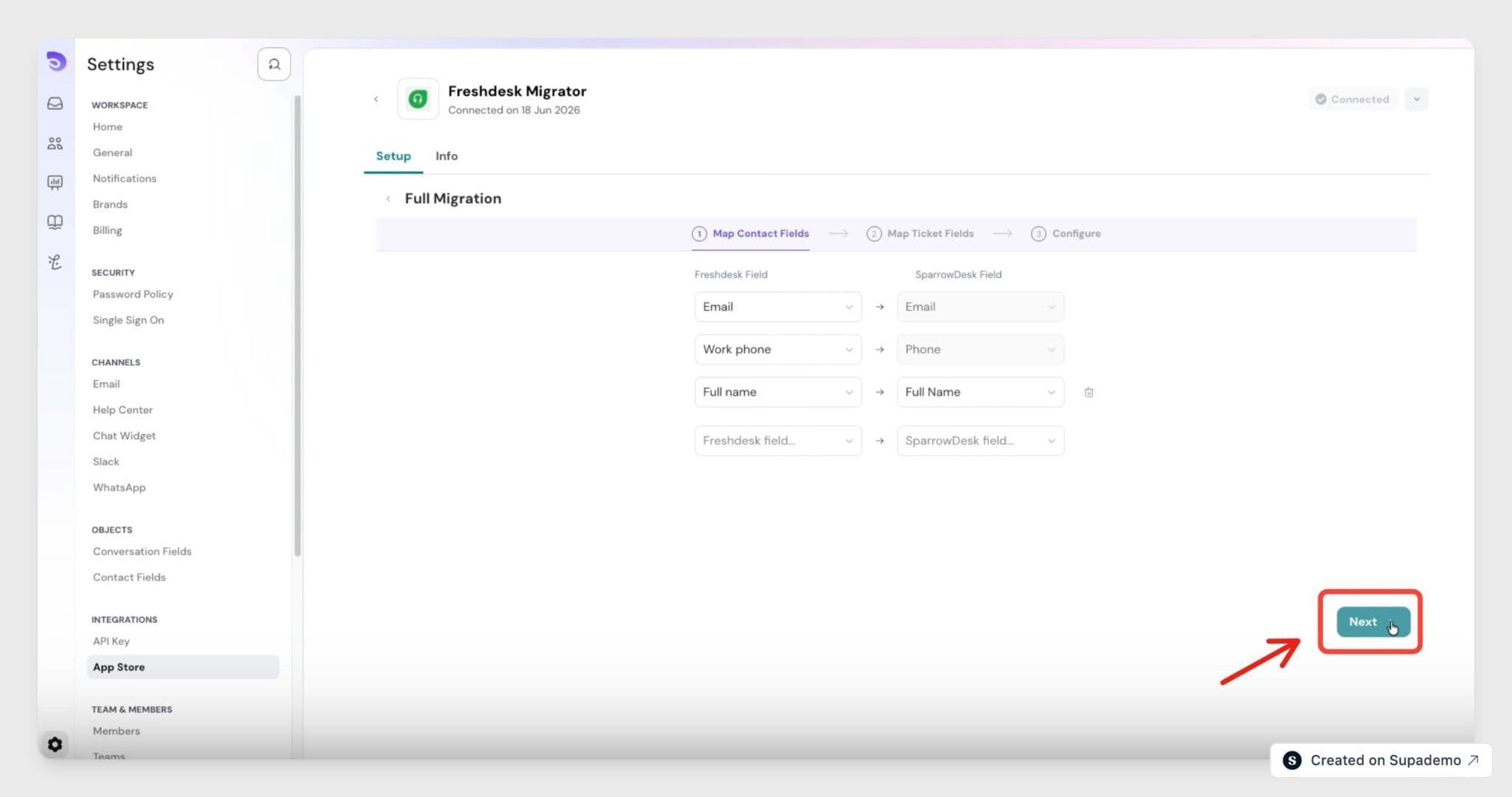Open the Freshdesk Full name dropdown
This screenshot has width=1512, height=797.
[x=777, y=392]
